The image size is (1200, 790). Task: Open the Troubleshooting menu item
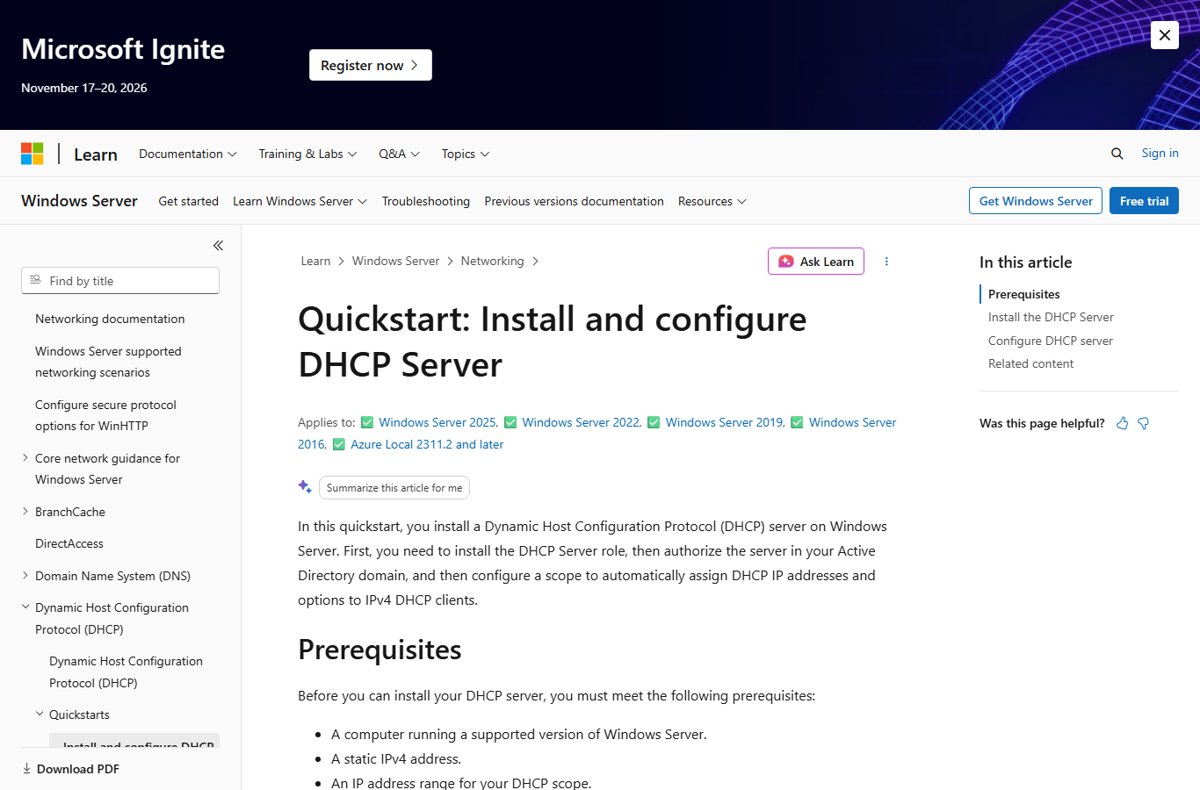click(426, 201)
